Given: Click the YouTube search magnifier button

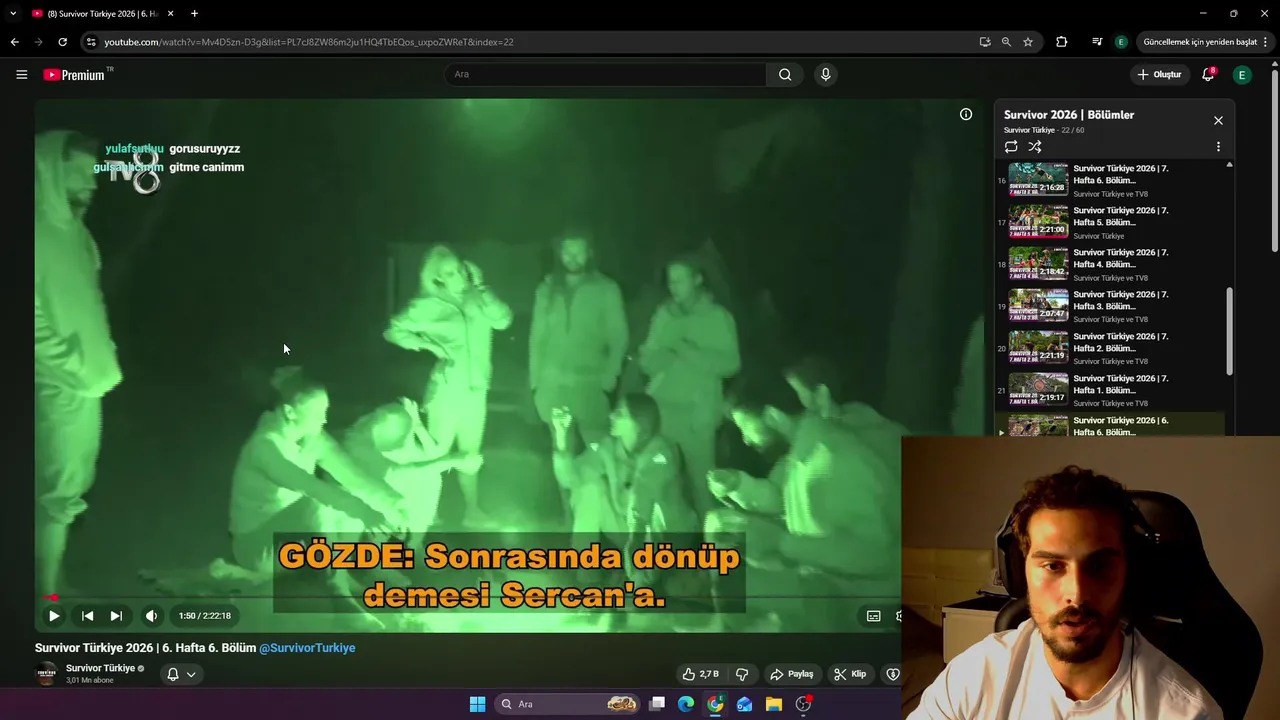Looking at the screenshot, I should pyautogui.click(x=785, y=74).
